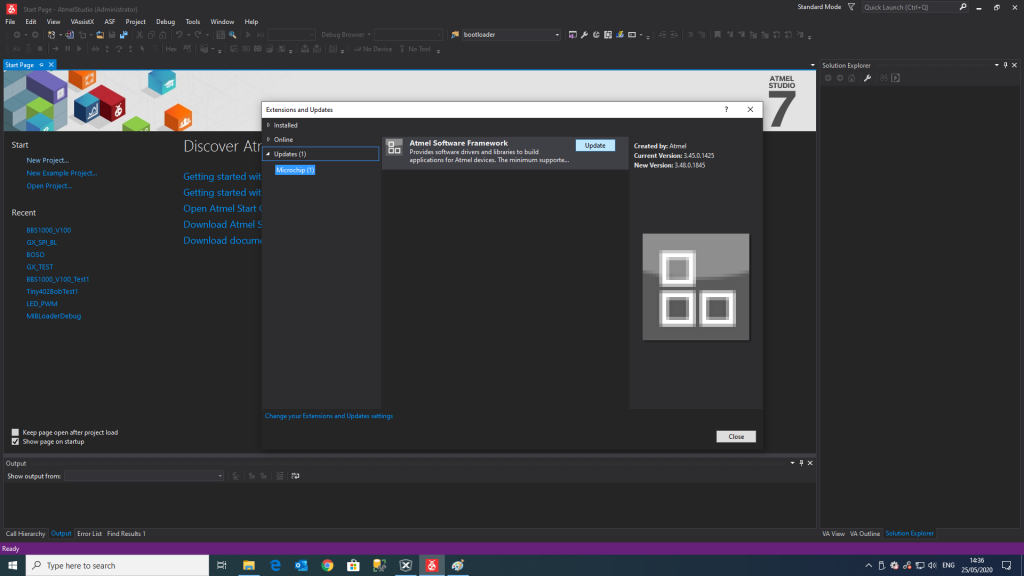Open recent project MIBLoaderDebug
1024x576 pixels.
point(54,316)
